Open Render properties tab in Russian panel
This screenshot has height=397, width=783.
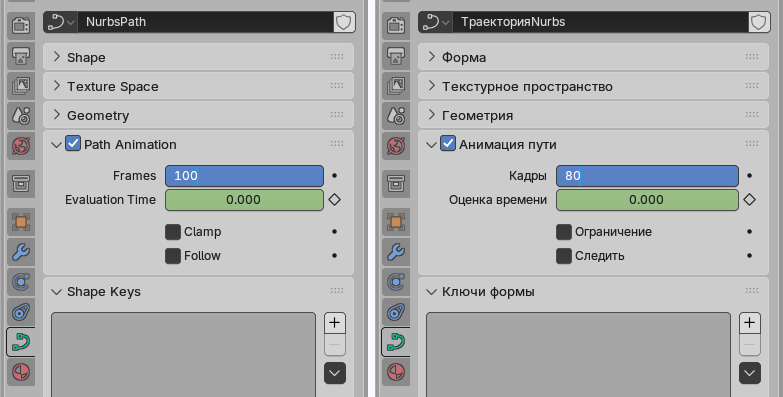tap(396, 25)
